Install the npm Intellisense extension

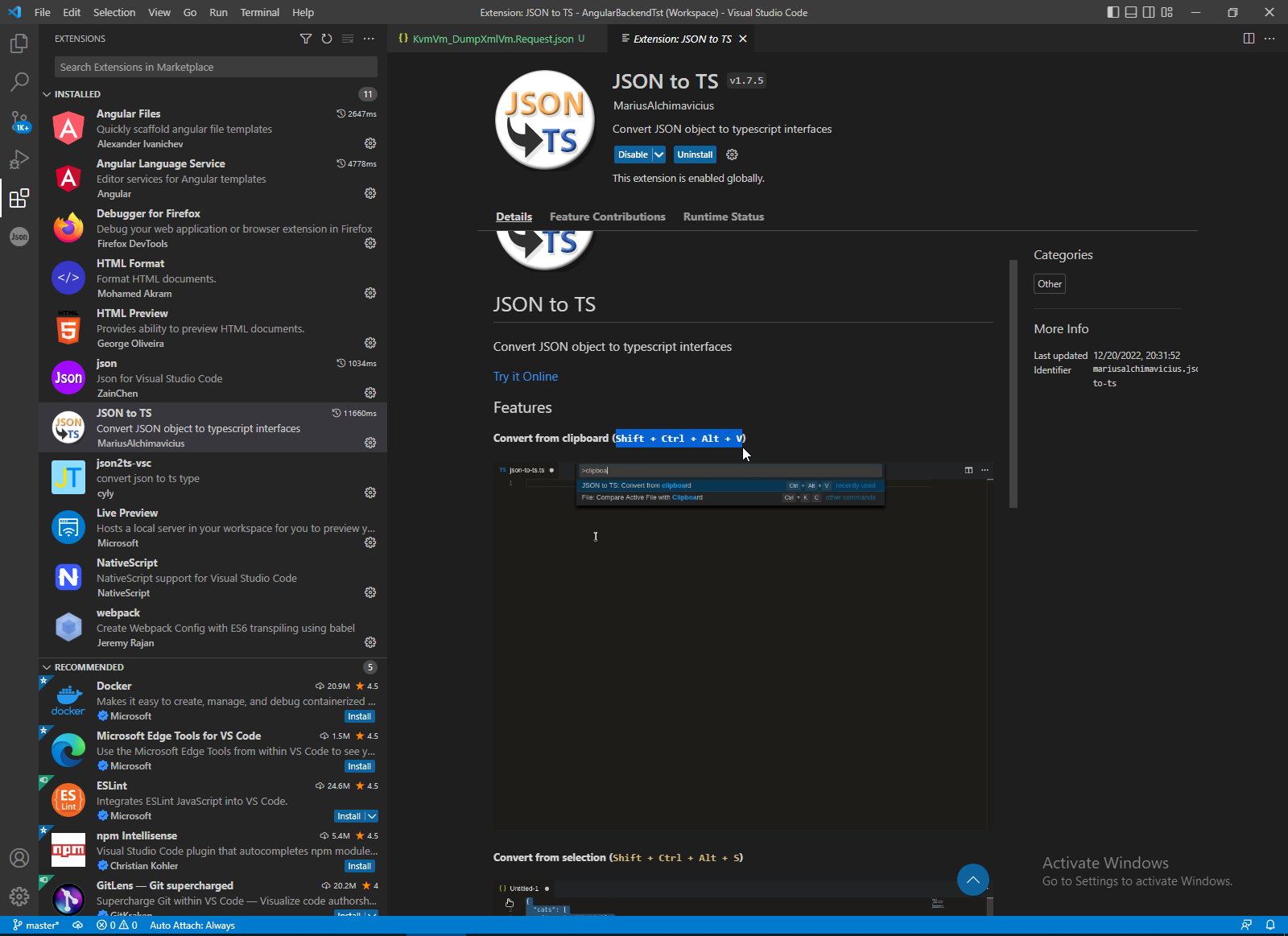tap(360, 866)
